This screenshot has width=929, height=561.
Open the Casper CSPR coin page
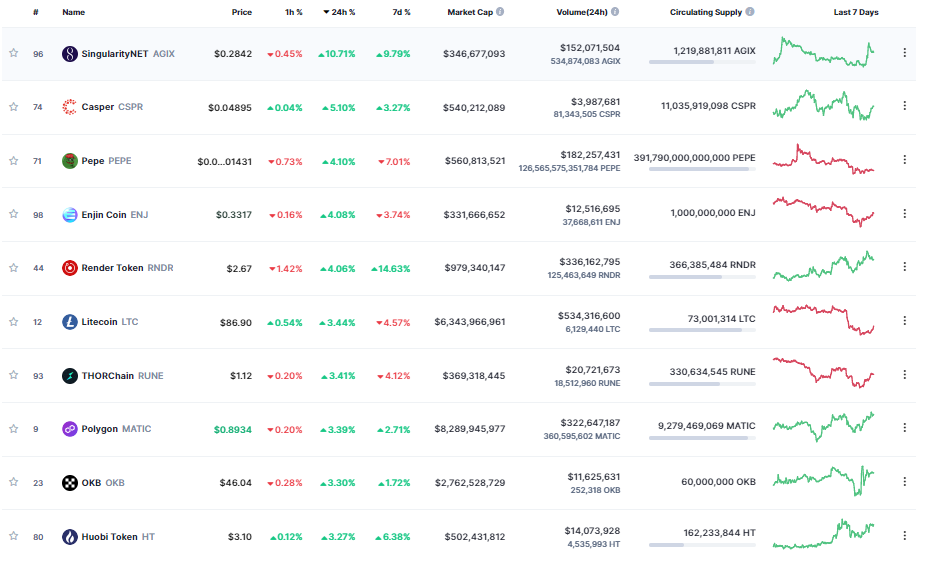pyautogui.click(x=112, y=107)
